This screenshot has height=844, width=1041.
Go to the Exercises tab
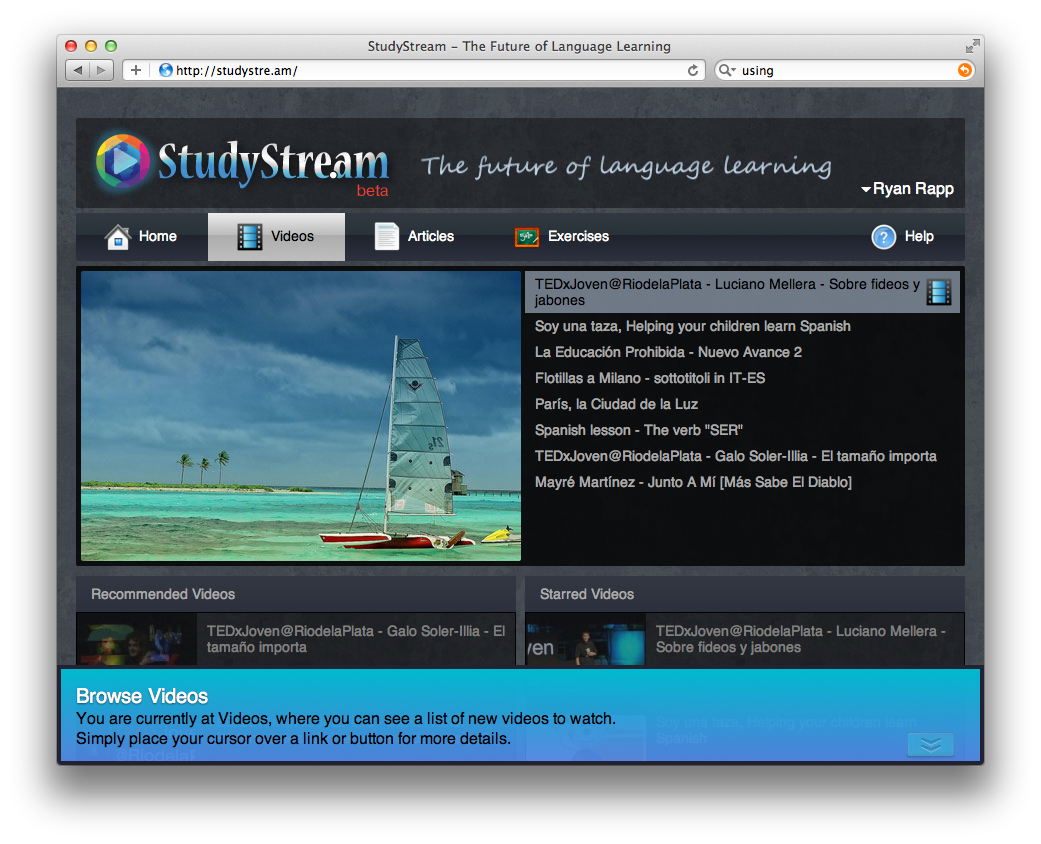(562, 237)
